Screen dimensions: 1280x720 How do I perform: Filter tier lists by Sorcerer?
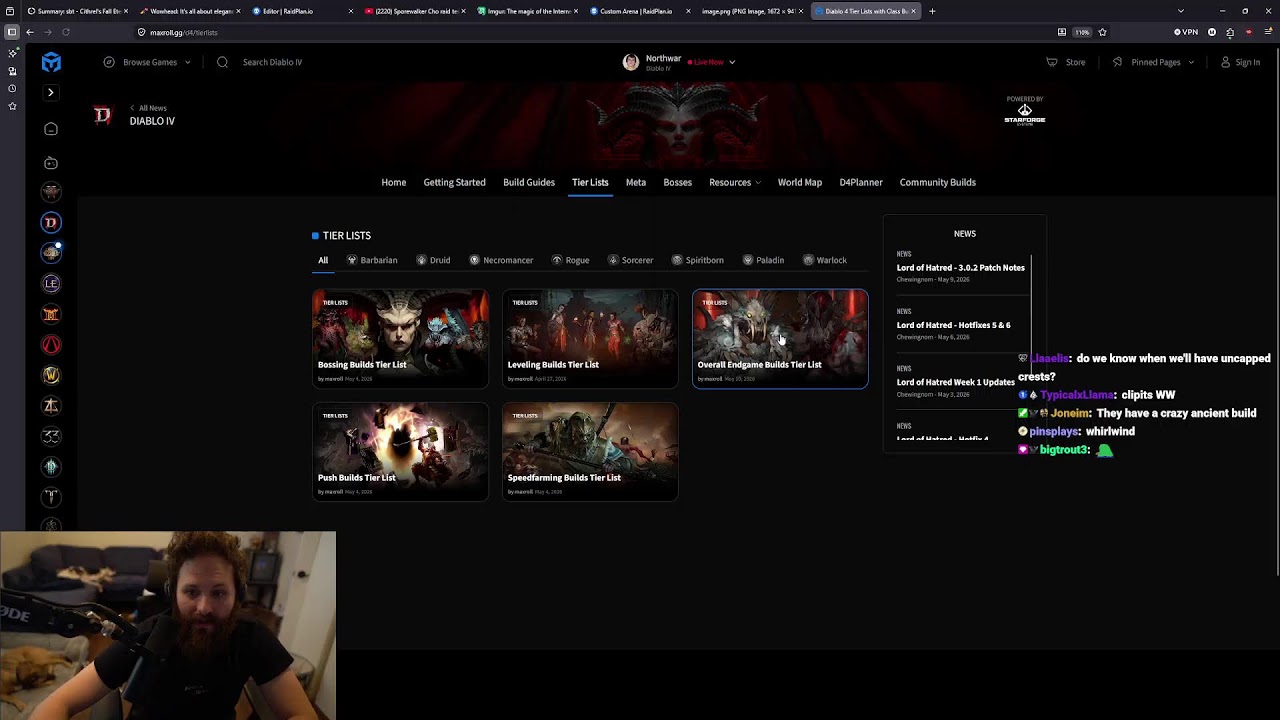coord(630,260)
